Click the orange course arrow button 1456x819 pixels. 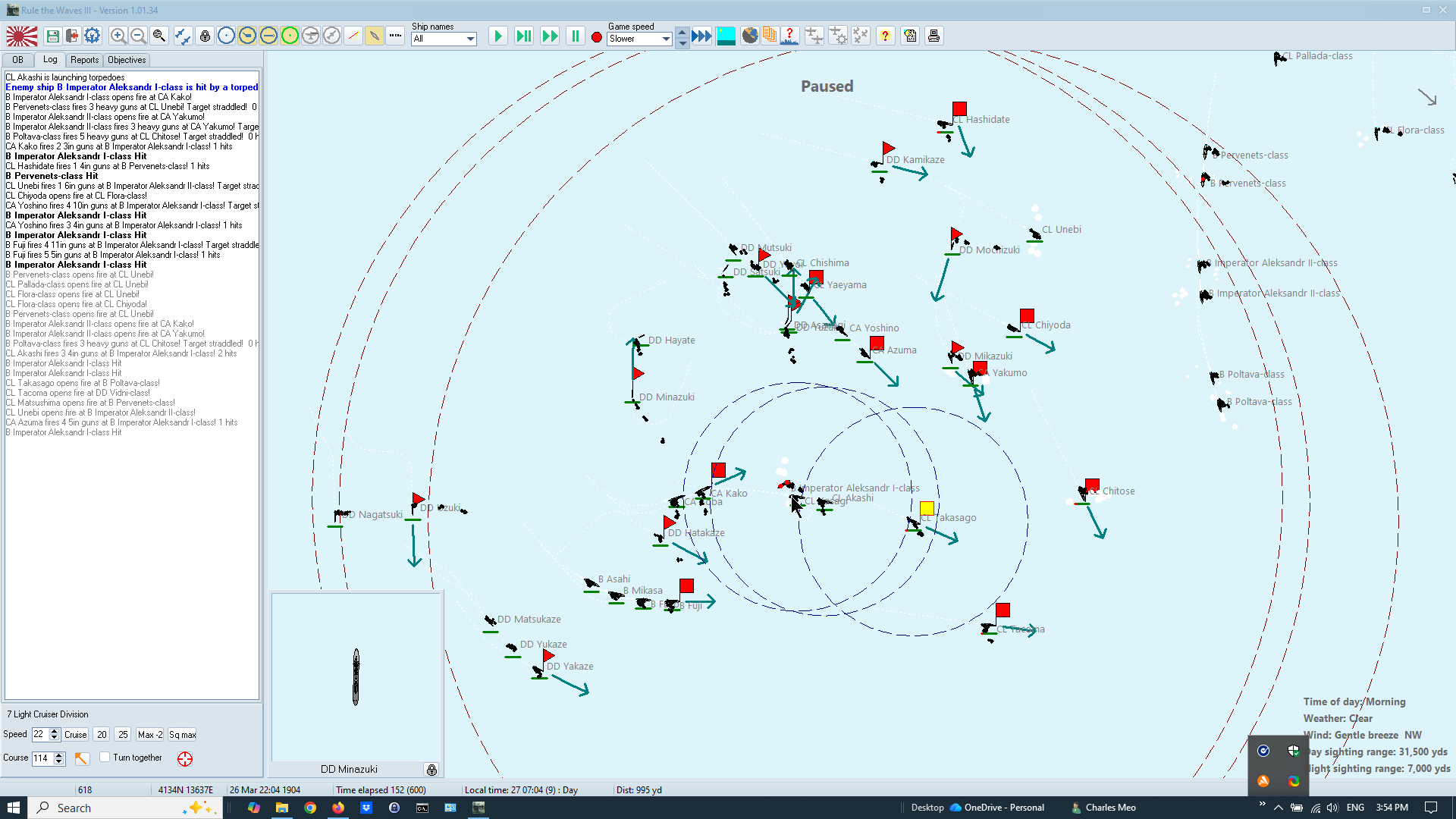click(82, 758)
